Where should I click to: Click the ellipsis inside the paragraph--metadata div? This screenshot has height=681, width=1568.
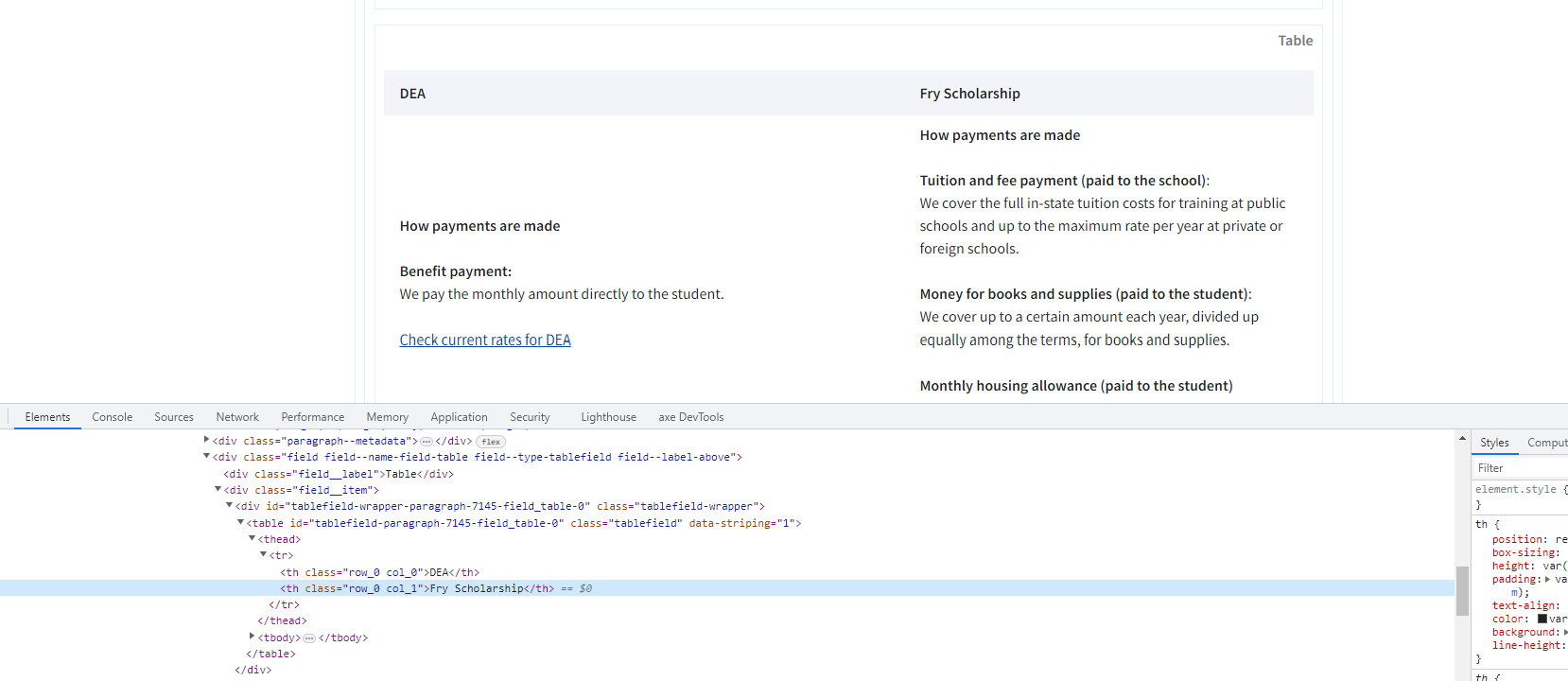427,442
